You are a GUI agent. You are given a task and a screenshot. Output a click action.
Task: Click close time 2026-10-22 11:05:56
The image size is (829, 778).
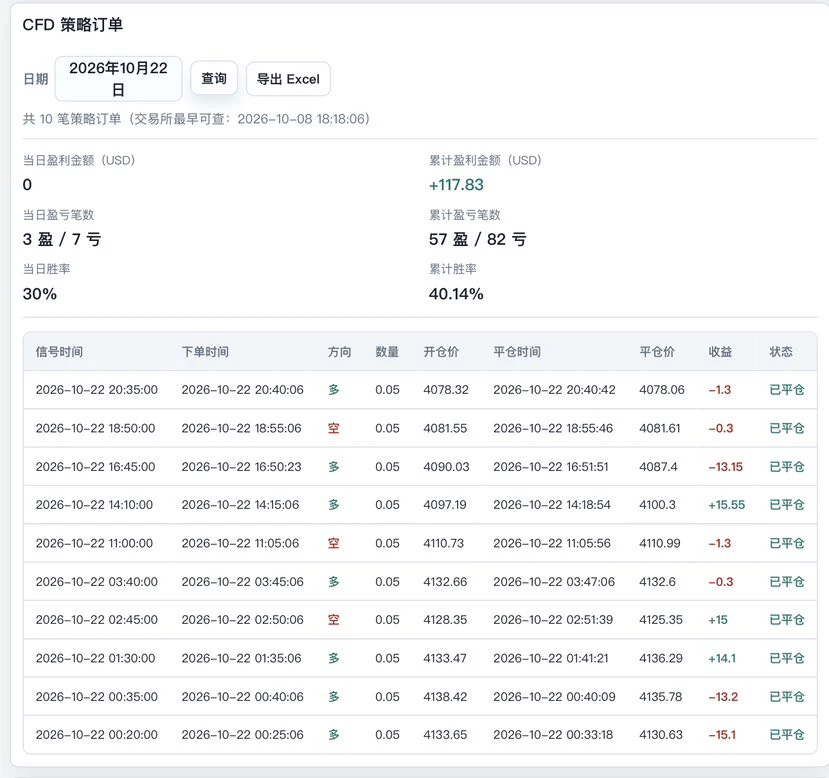pos(552,543)
